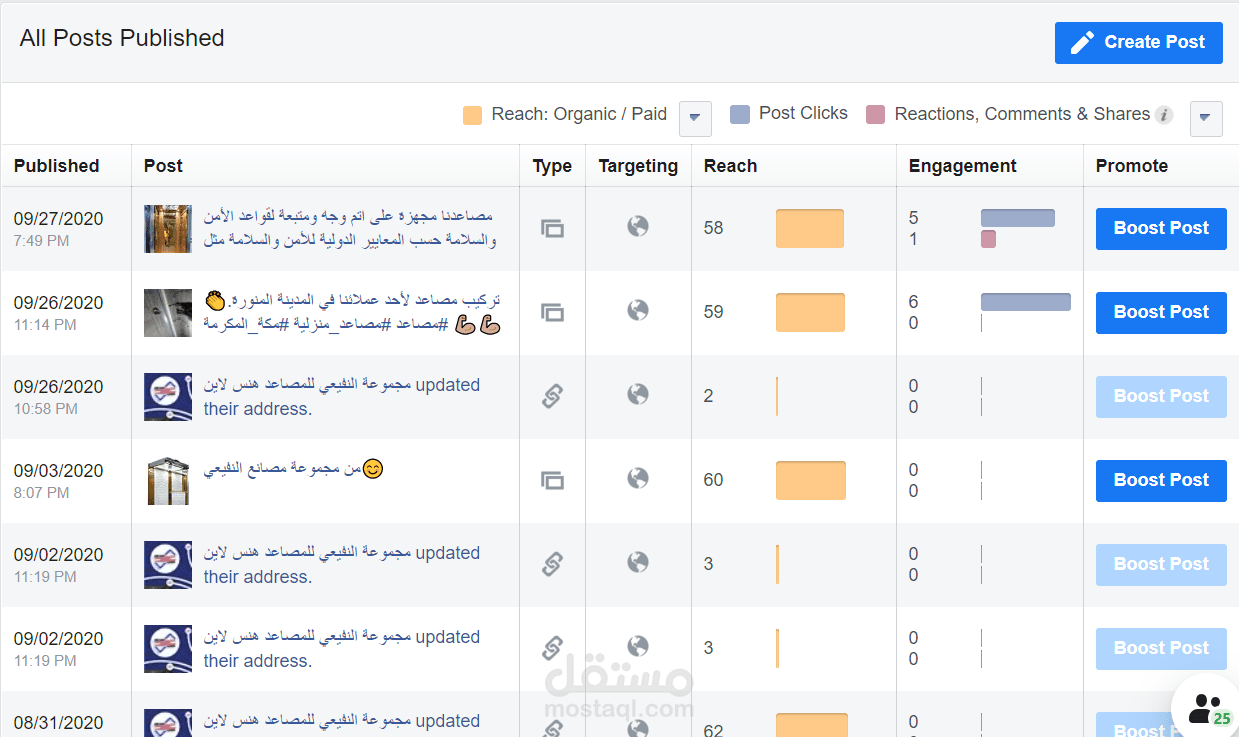
Task: Boost the 09/26/2020 11:14 PM post
Action: tap(1161, 312)
